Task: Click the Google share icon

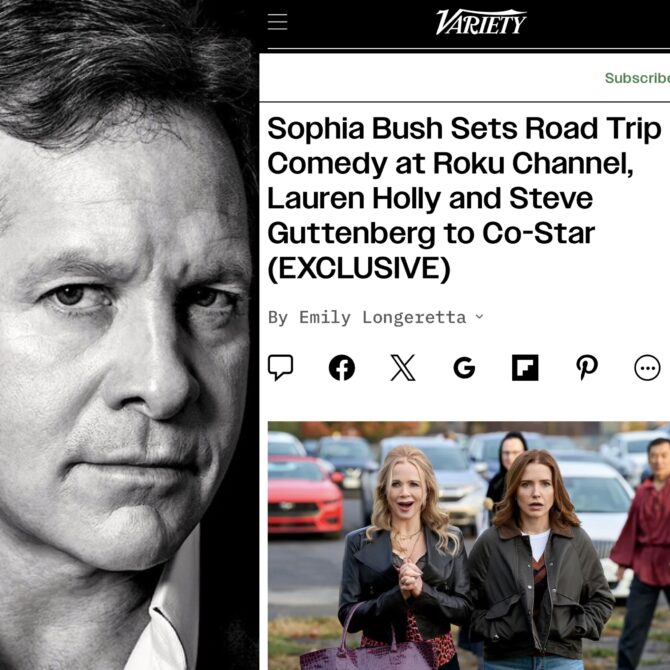Action: (x=464, y=367)
